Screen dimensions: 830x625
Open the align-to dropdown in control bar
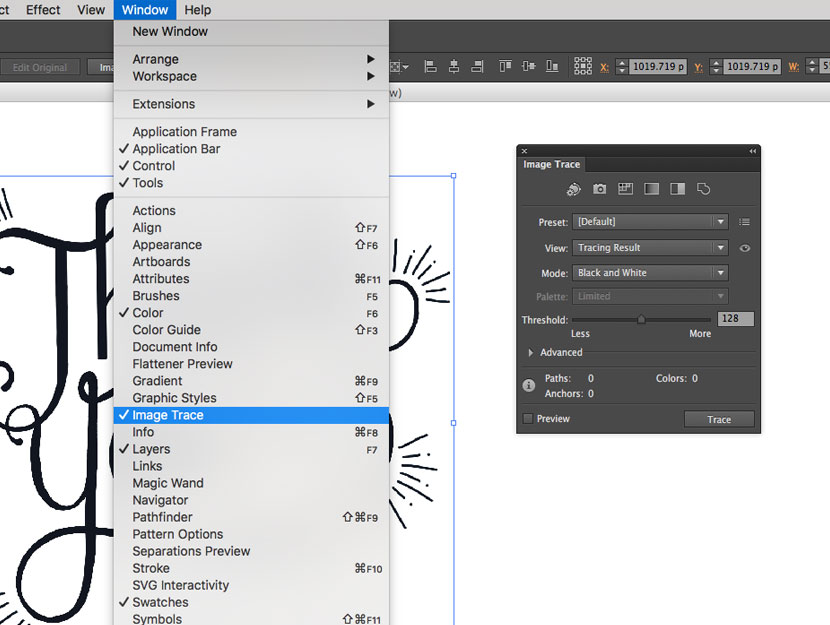(400, 67)
